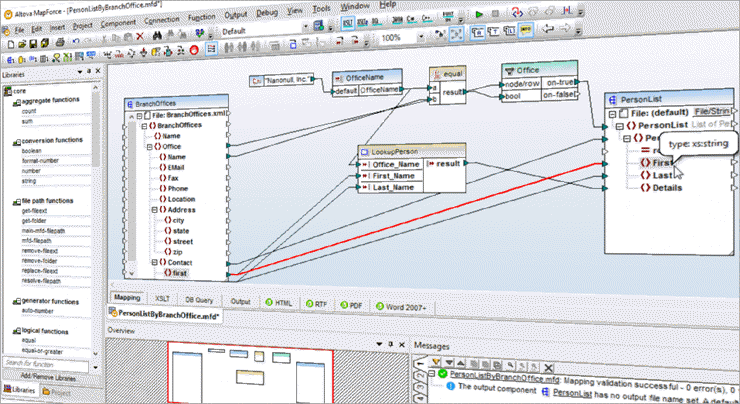Toggle Show Tips yellow info button
This screenshot has height=404, width=740.
pos(525,30)
